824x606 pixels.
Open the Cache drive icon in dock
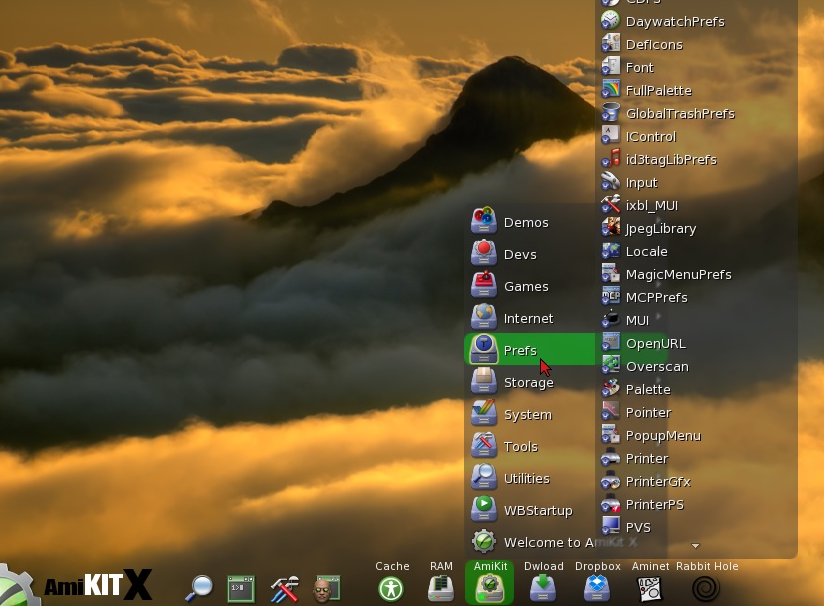tap(391, 588)
